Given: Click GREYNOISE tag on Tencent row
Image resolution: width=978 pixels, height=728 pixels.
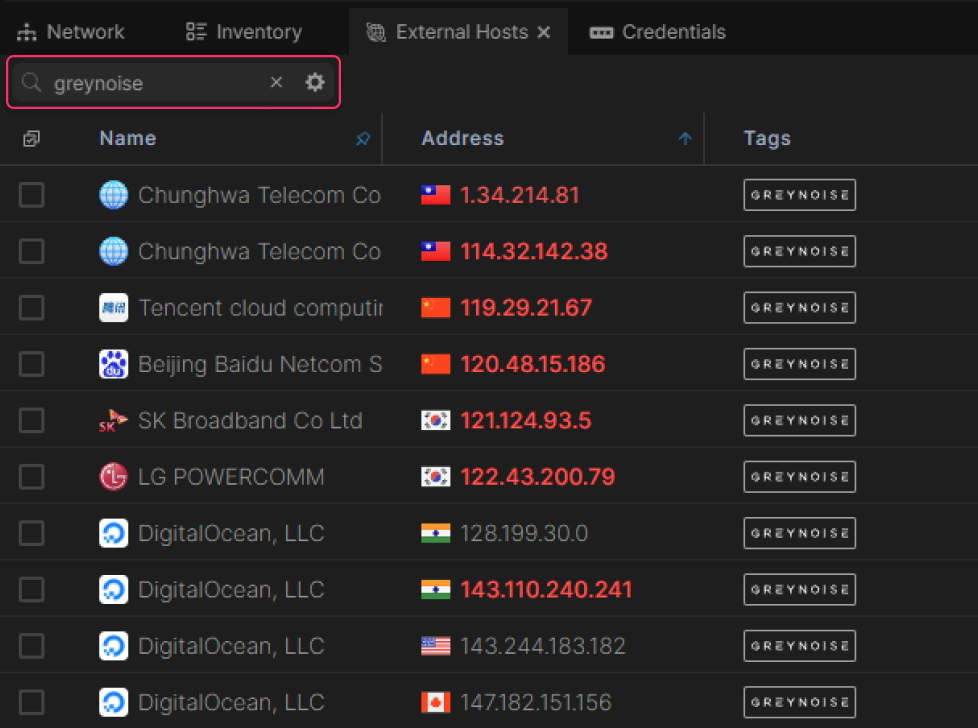Looking at the screenshot, I should pyautogui.click(x=799, y=308).
